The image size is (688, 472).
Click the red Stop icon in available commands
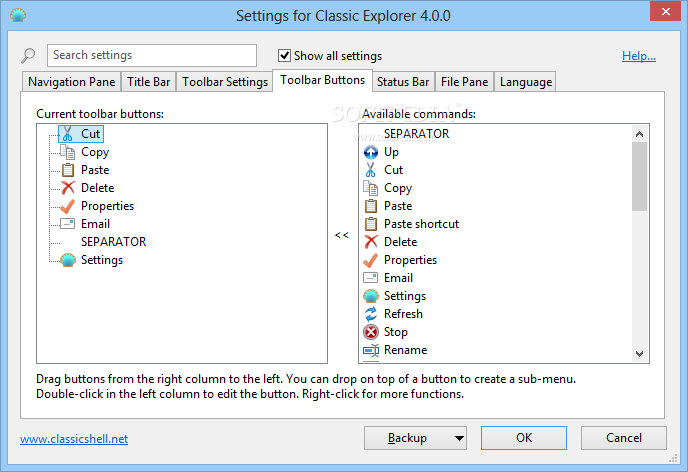click(x=371, y=332)
